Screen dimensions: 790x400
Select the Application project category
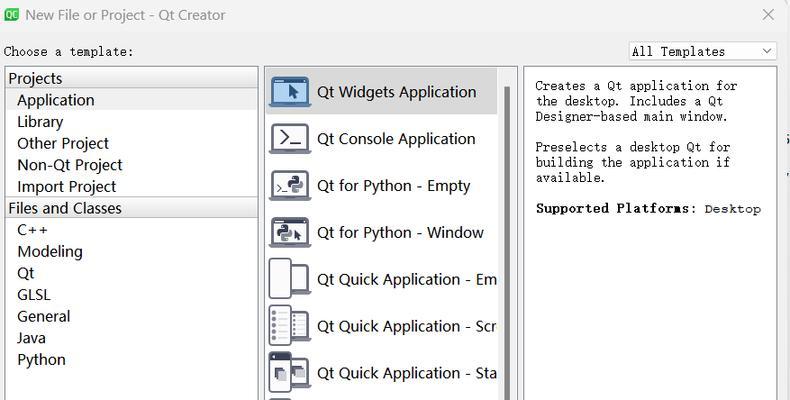131,100
